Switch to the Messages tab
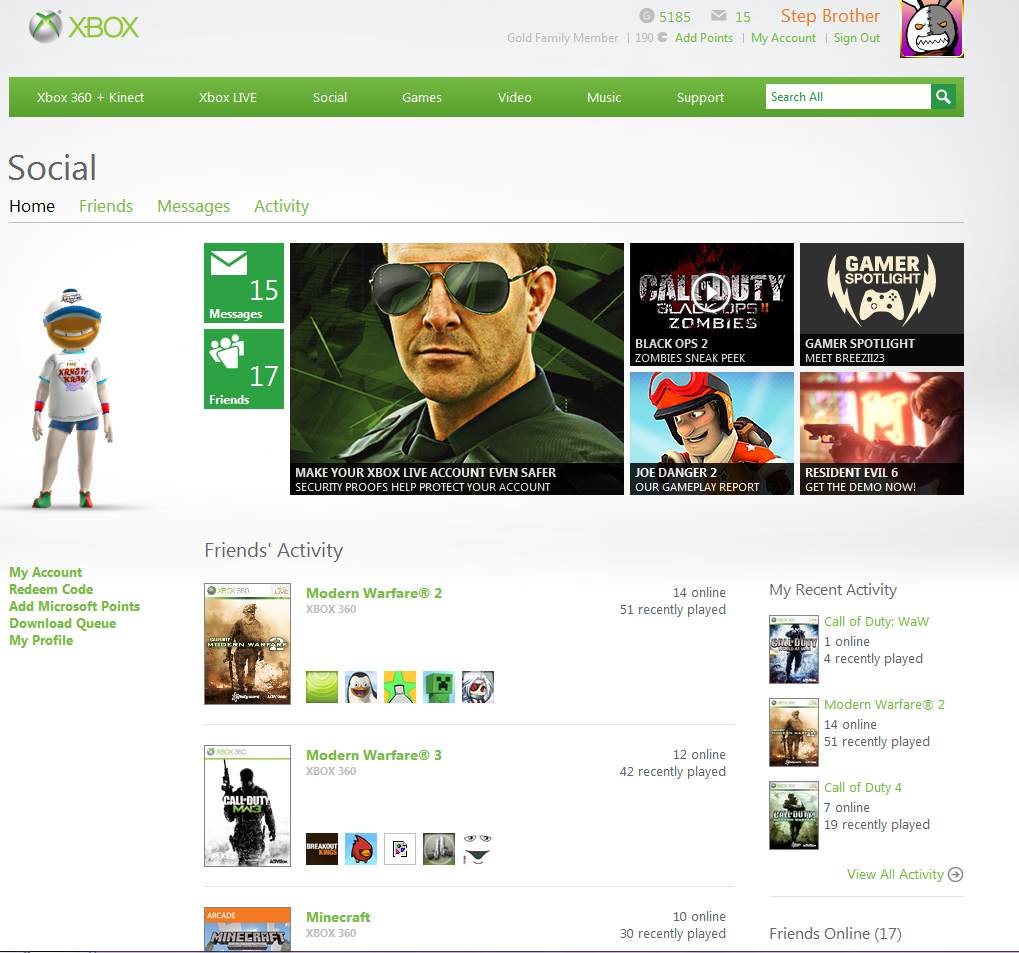Viewport: 1019px width, 953px height. [194, 206]
